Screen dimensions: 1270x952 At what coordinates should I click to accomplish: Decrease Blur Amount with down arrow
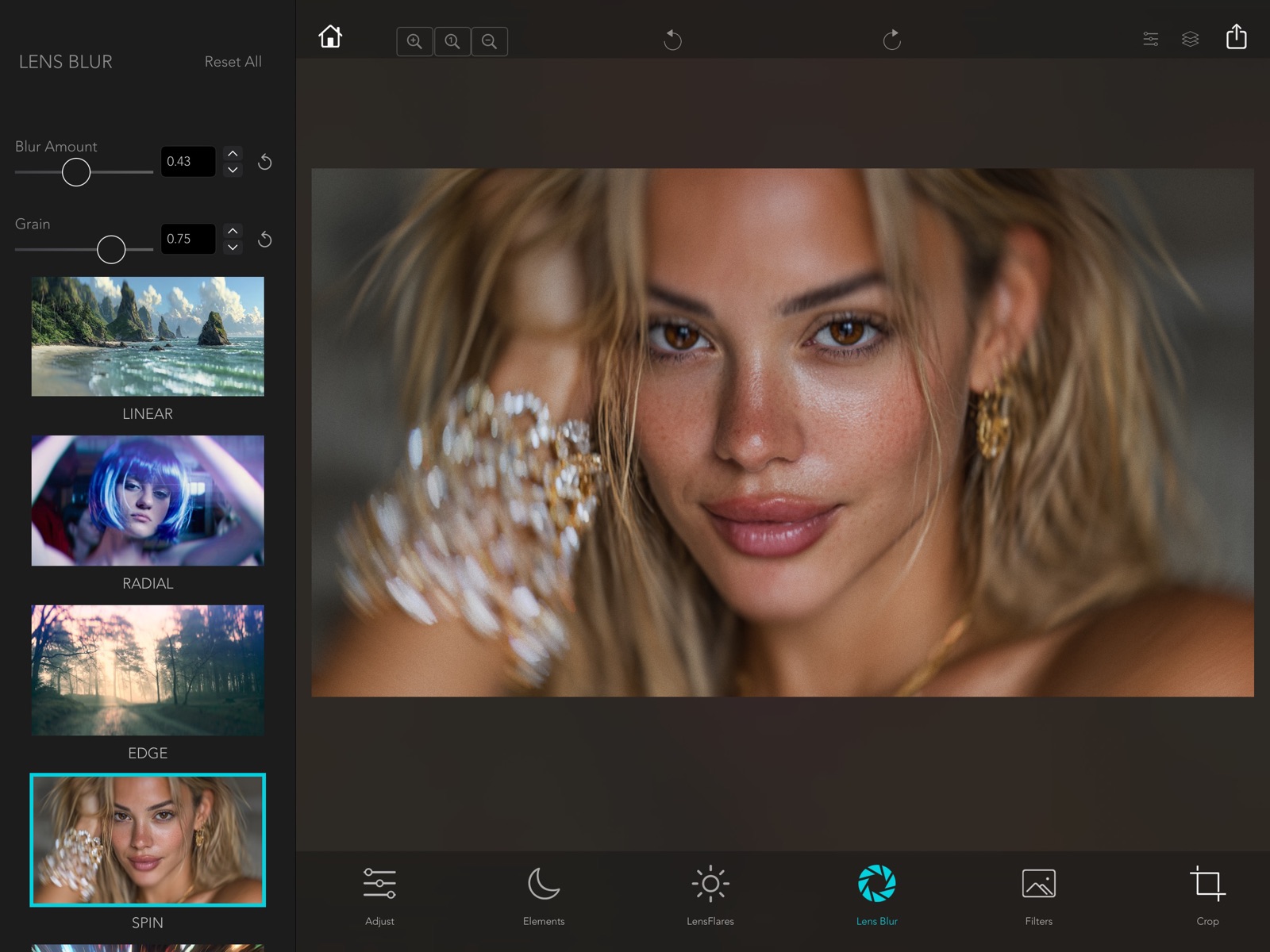(233, 170)
